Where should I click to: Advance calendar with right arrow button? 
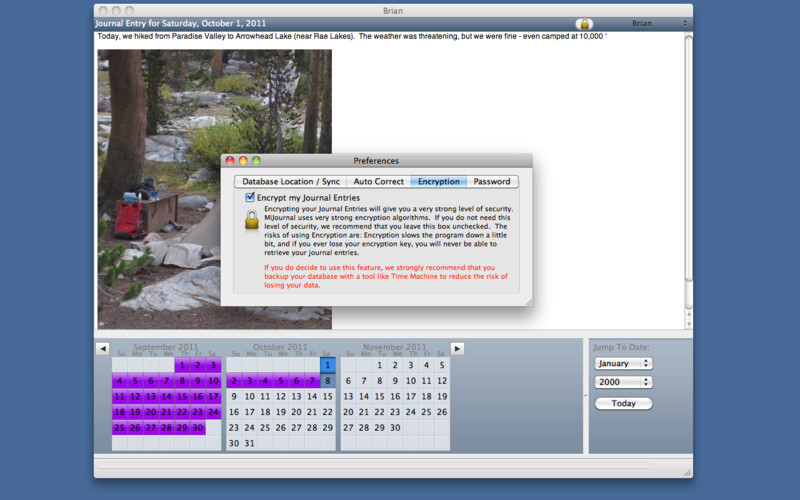point(457,348)
